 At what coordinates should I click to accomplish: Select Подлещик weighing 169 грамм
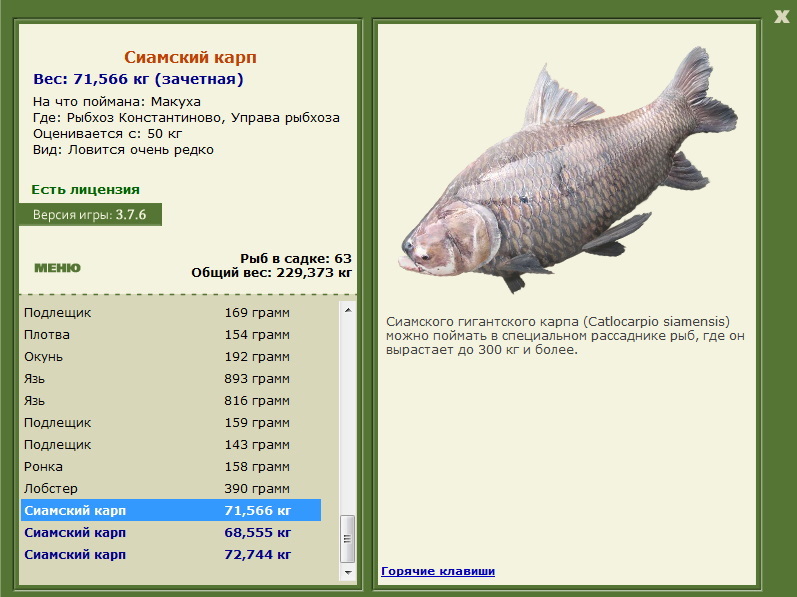tap(171, 312)
